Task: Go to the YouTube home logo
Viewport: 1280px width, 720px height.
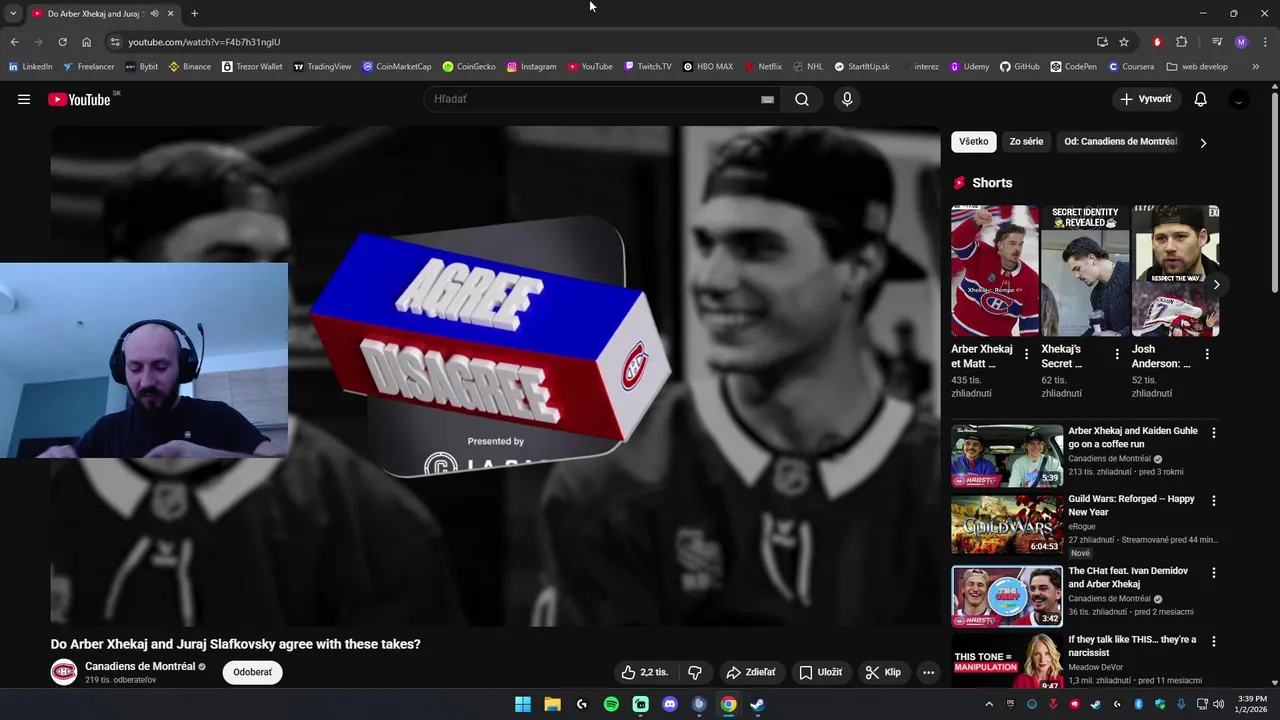Action: [80, 99]
